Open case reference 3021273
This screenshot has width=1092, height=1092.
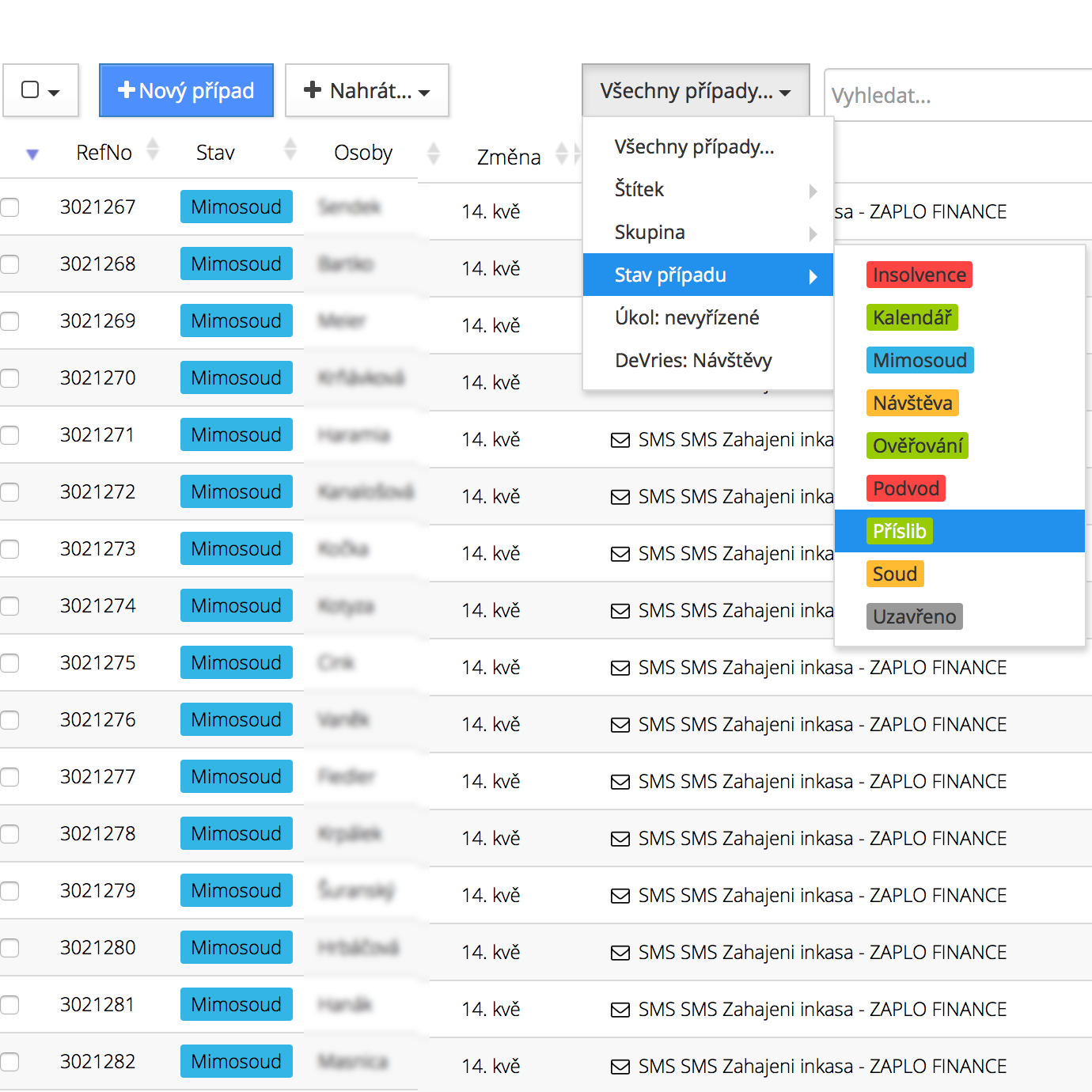tap(98, 549)
